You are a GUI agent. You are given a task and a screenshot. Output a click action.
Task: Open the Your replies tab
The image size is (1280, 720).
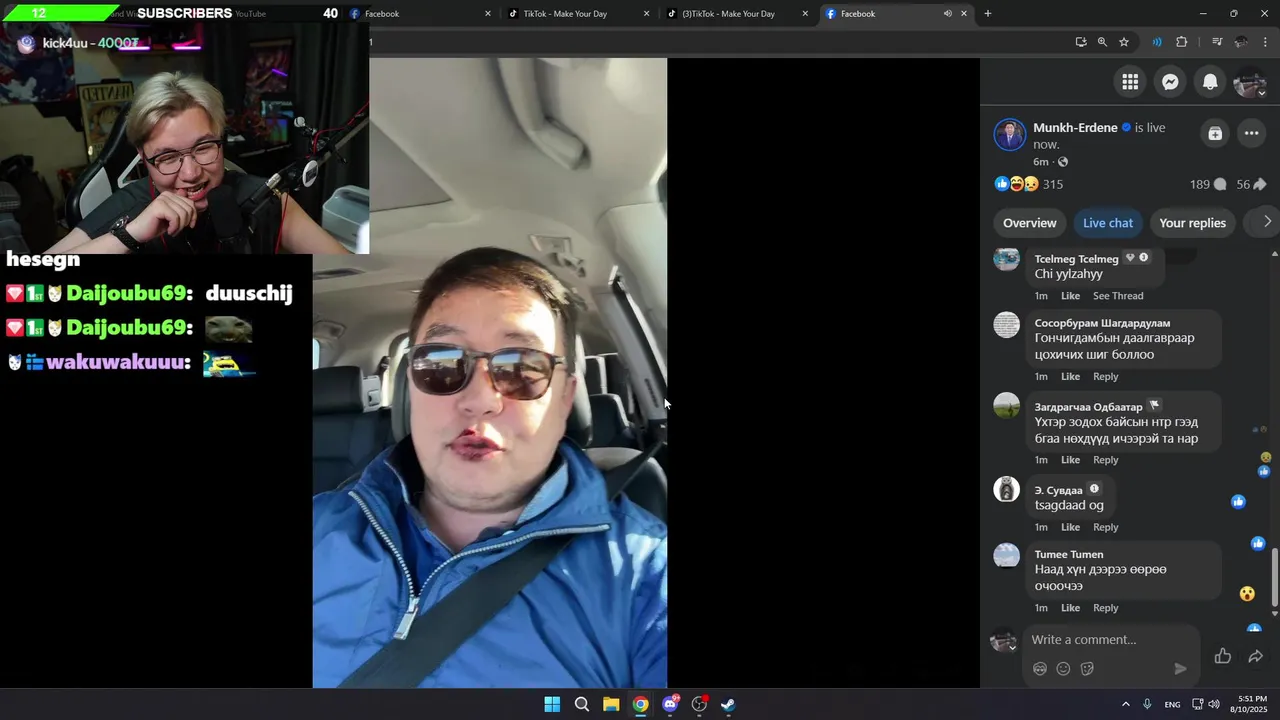click(x=1192, y=223)
